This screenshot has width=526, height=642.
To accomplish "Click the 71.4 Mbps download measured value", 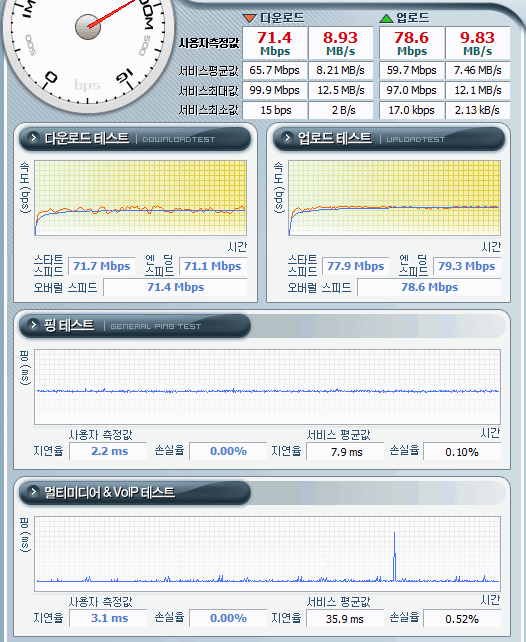I will coord(275,43).
